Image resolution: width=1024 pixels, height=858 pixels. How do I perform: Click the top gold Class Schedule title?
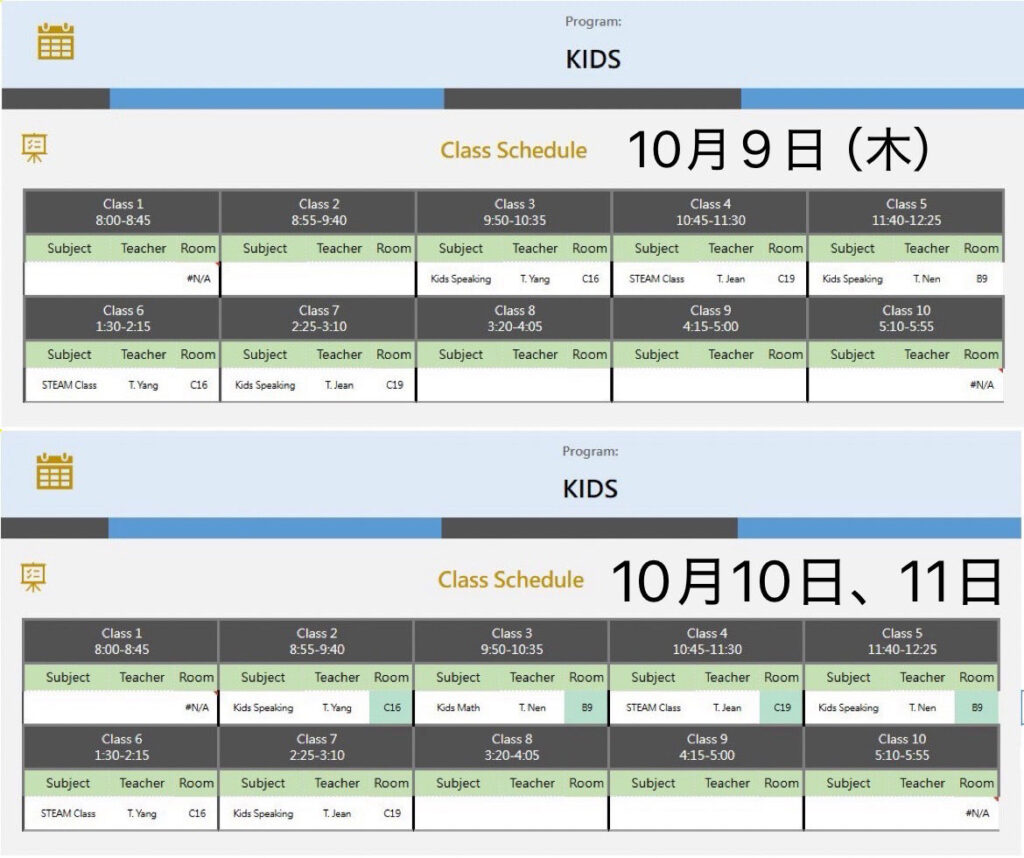tap(513, 151)
